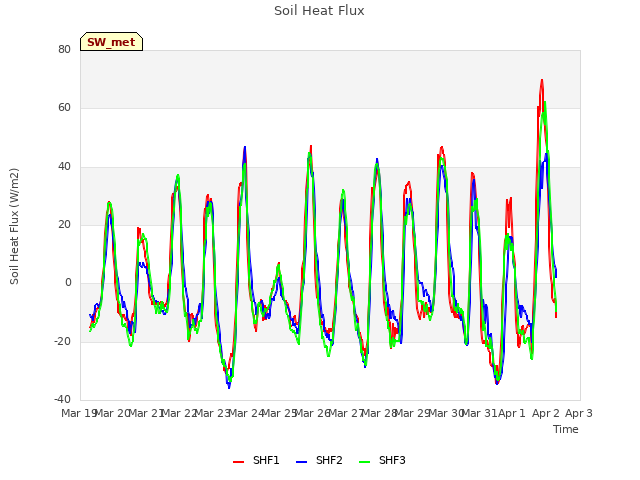Click the SW_met annotation label

point(111,42)
